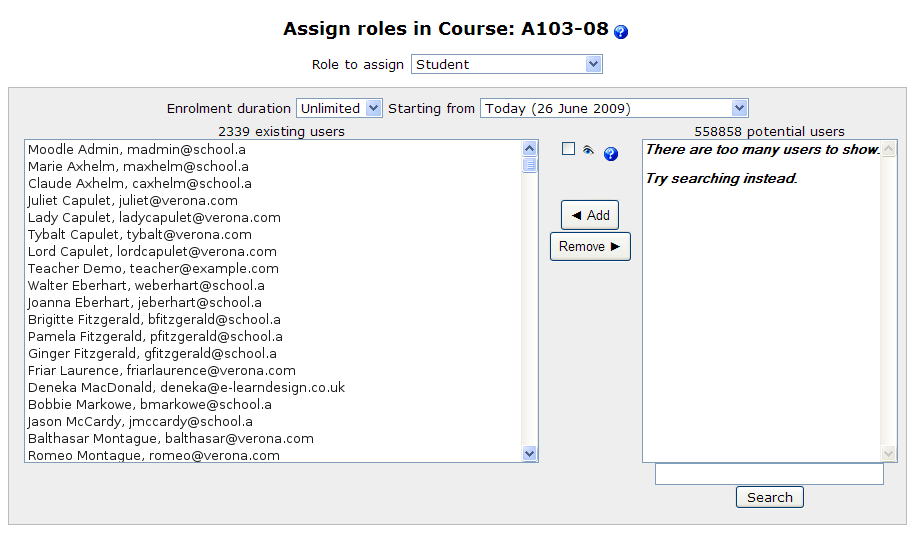
Task: Choose Teacher Demo in existing users list
Action: click(153, 268)
